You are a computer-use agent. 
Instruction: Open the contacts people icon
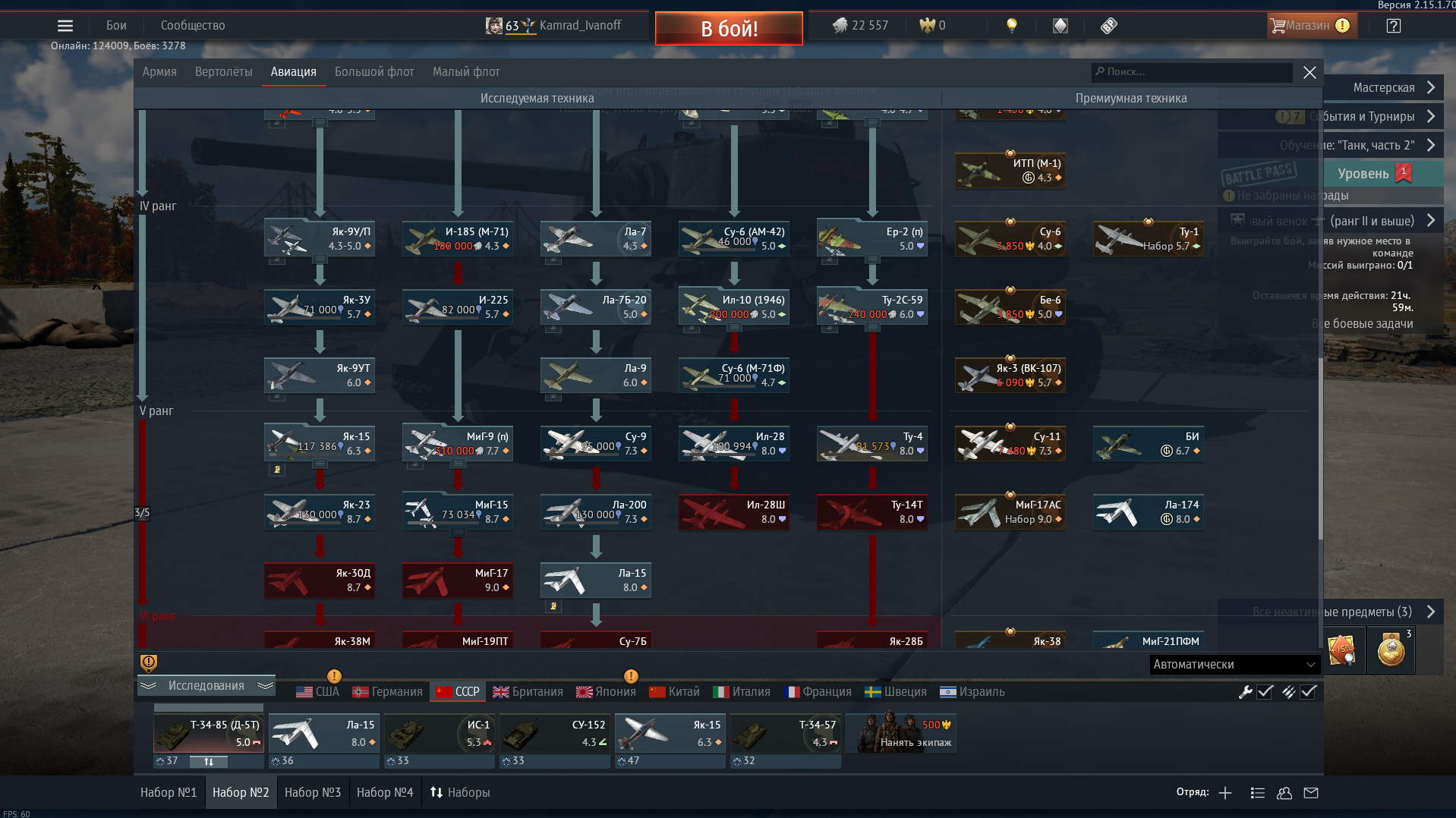click(x=1284, y=793)
